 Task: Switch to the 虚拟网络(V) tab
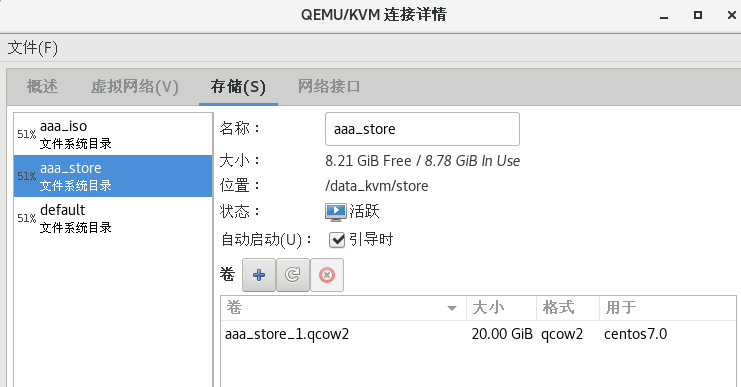coord(135,86)
